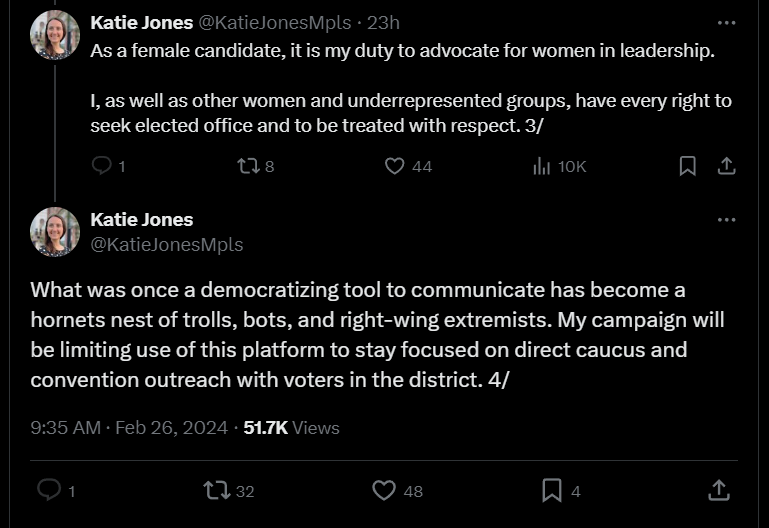This screenshot has width=769, height=528.
Task: Open Katie Jones avatar on main tweet
Action: click(54, 231)
